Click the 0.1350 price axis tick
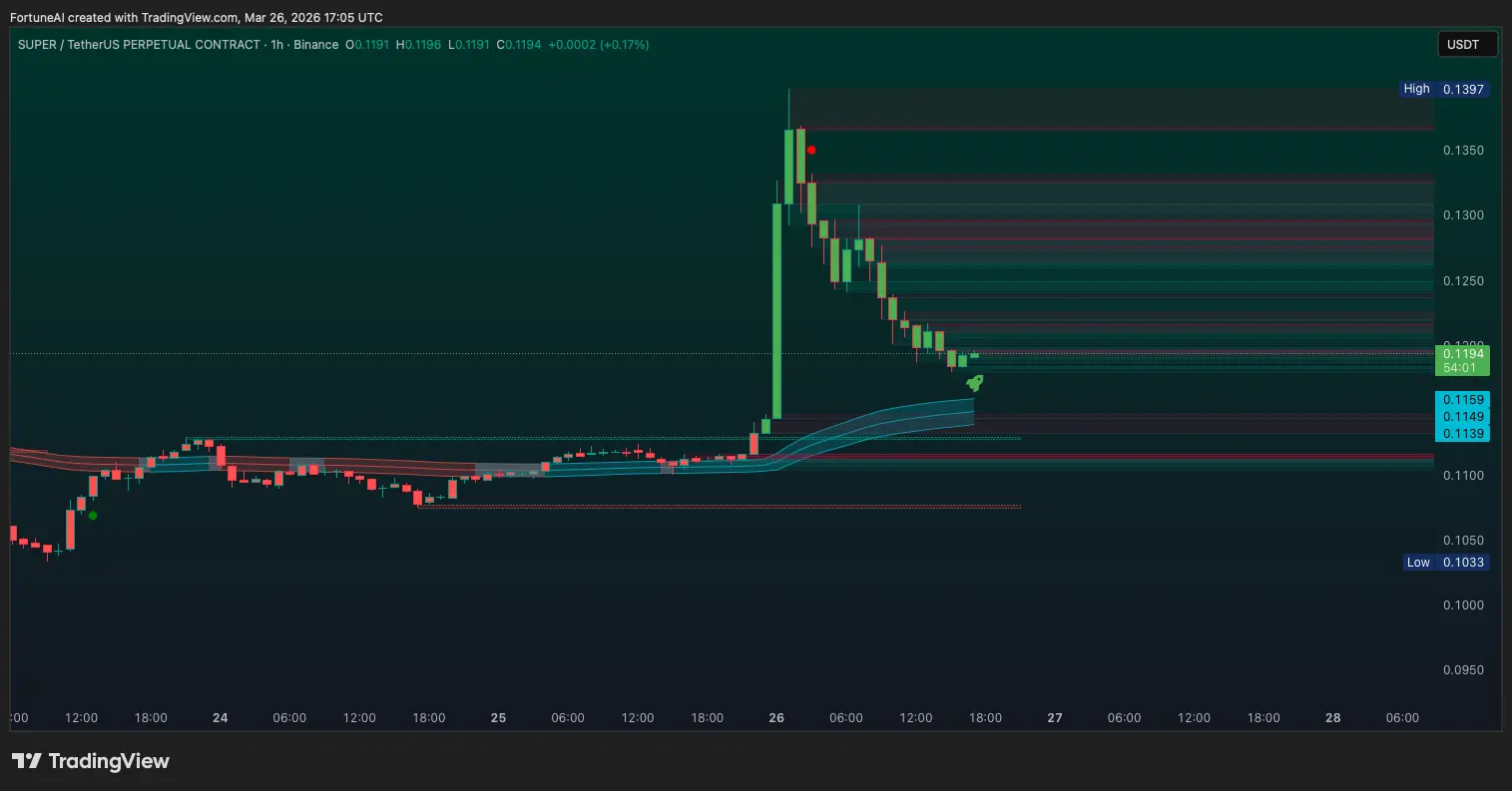 coord(1464,151)
